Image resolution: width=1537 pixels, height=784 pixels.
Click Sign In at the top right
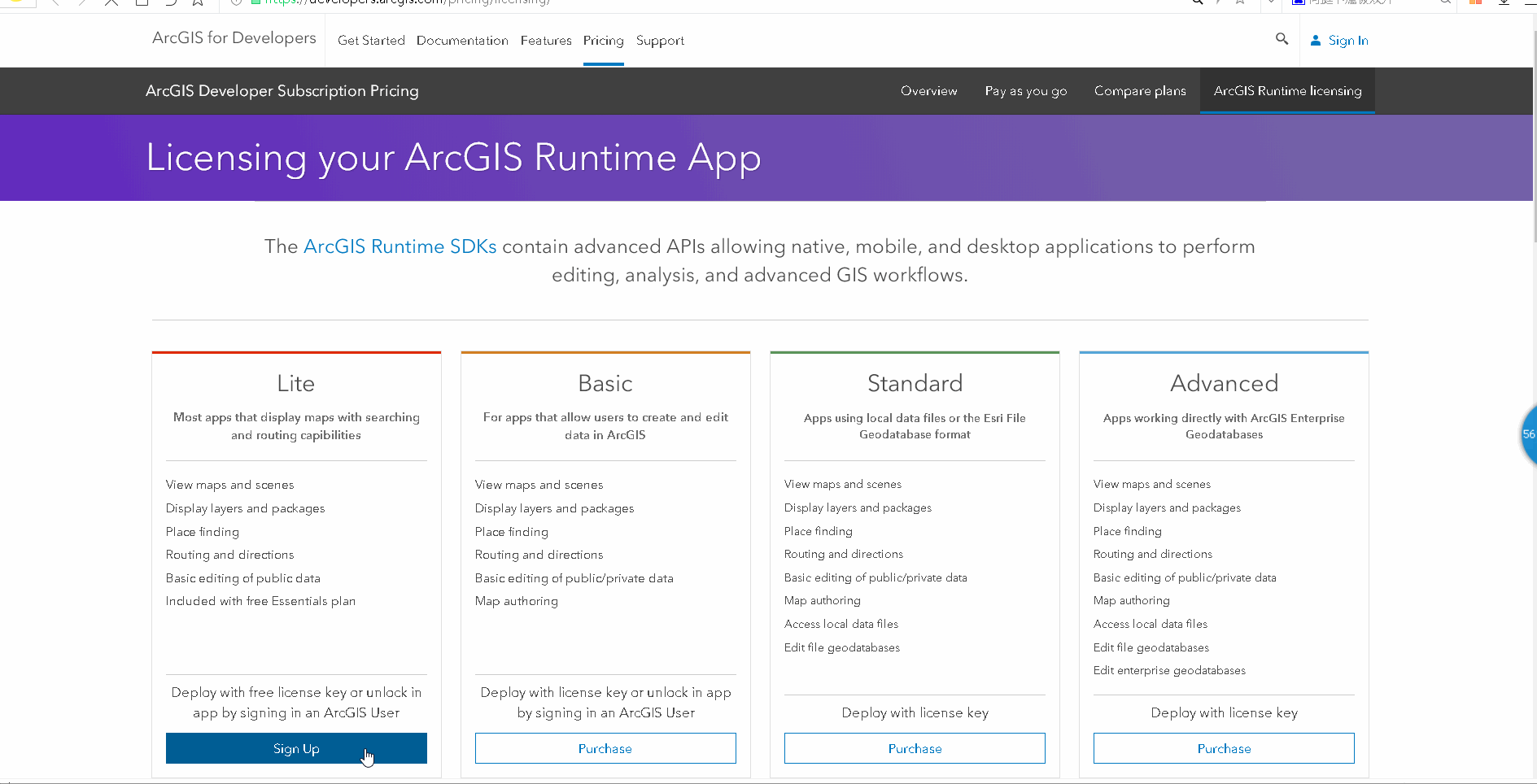[1347, 40]
